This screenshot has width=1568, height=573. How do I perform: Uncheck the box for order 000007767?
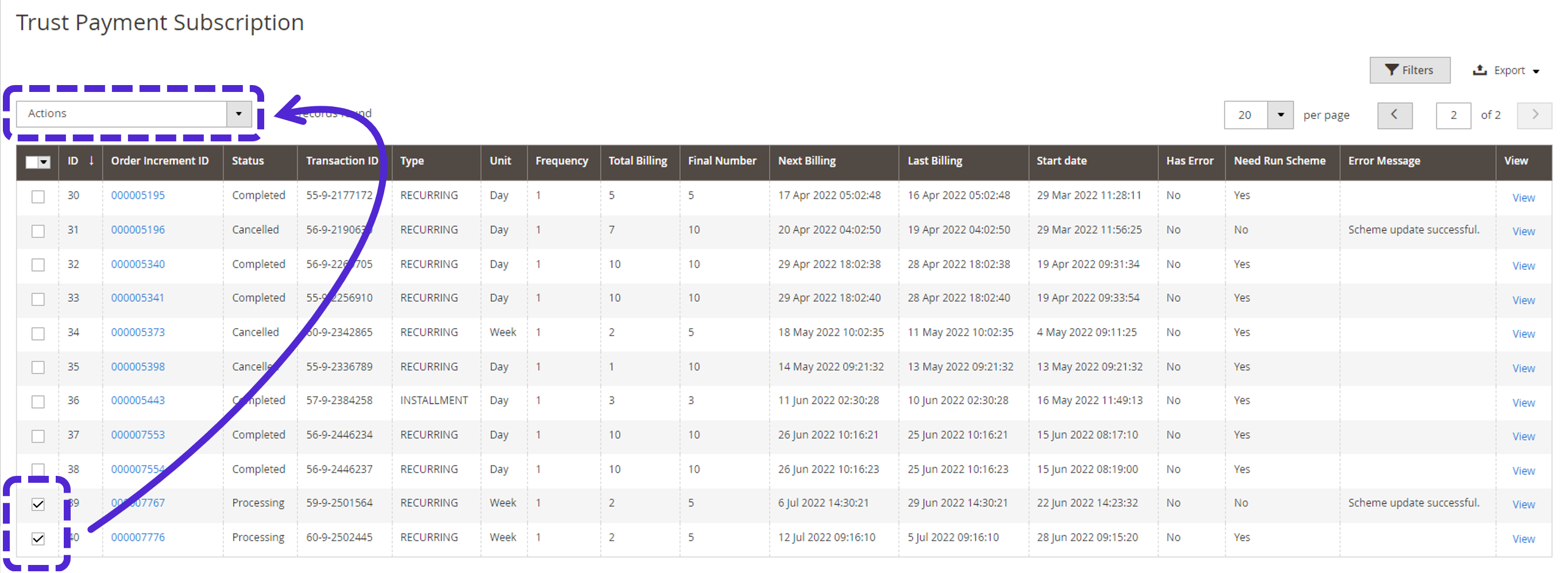[x=38, y=504]
